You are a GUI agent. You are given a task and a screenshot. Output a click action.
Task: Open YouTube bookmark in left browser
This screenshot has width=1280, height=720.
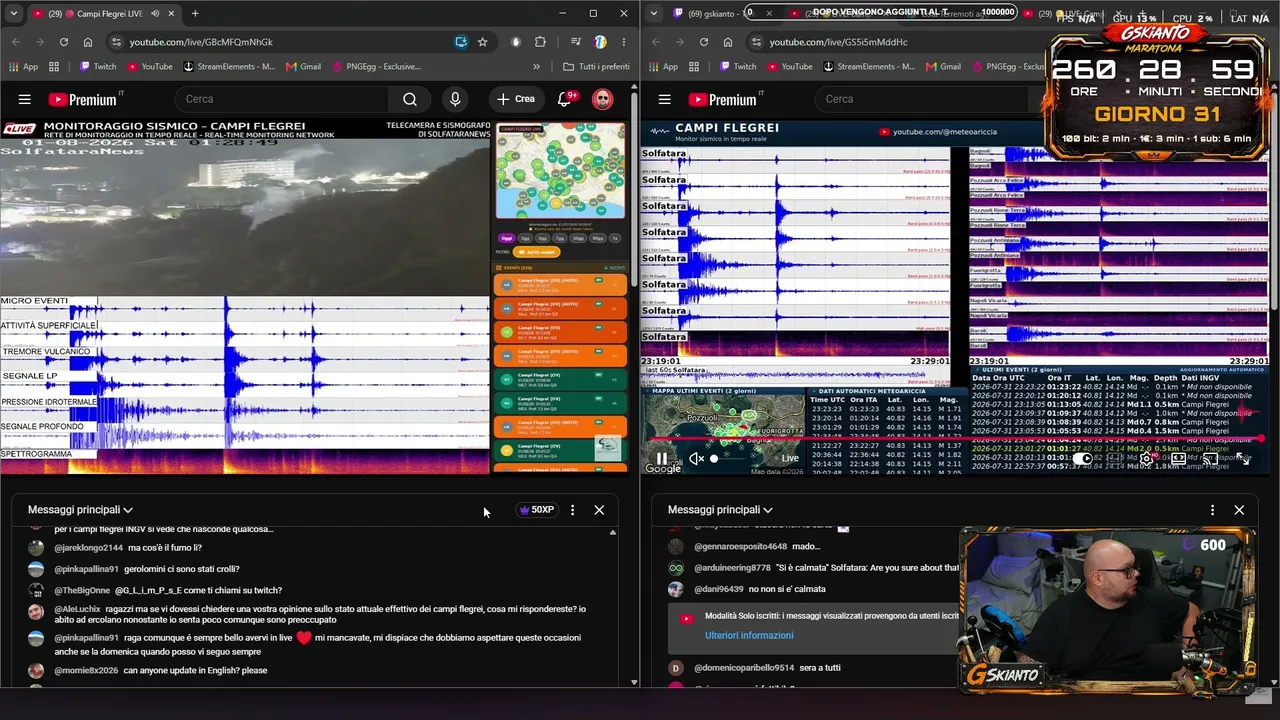pos(149,67)
